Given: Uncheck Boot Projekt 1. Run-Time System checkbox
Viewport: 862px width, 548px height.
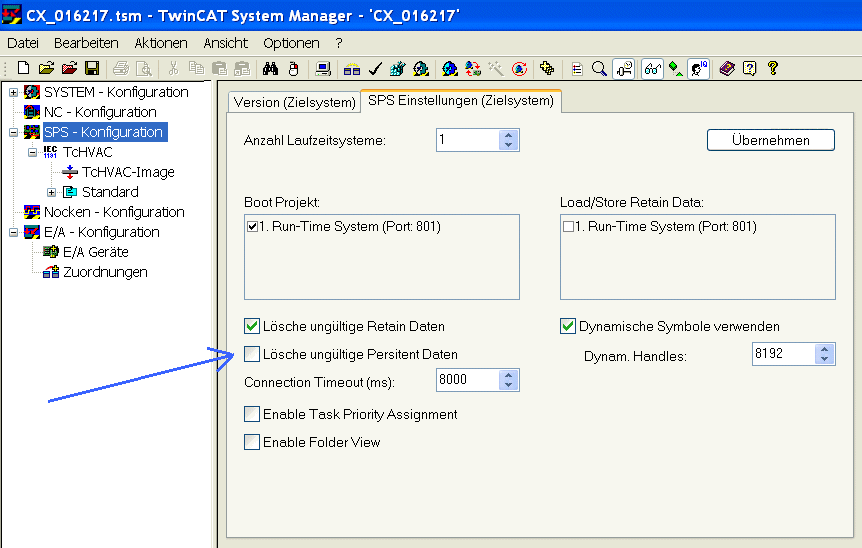Looking at the screenshot, I should (x=252, y=226).
